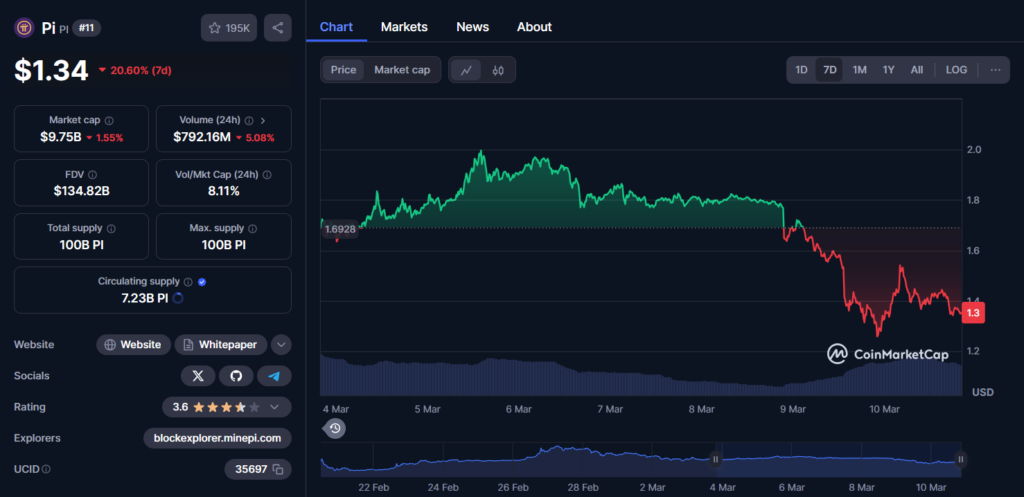Open the Circulating supply info icon
1024x497 pixels.
188,282
